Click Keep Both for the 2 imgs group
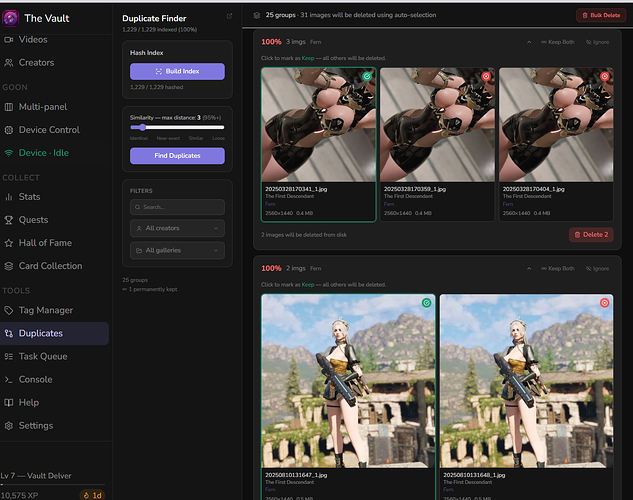This screenshot has height=500, width=633. coord(558,269)
